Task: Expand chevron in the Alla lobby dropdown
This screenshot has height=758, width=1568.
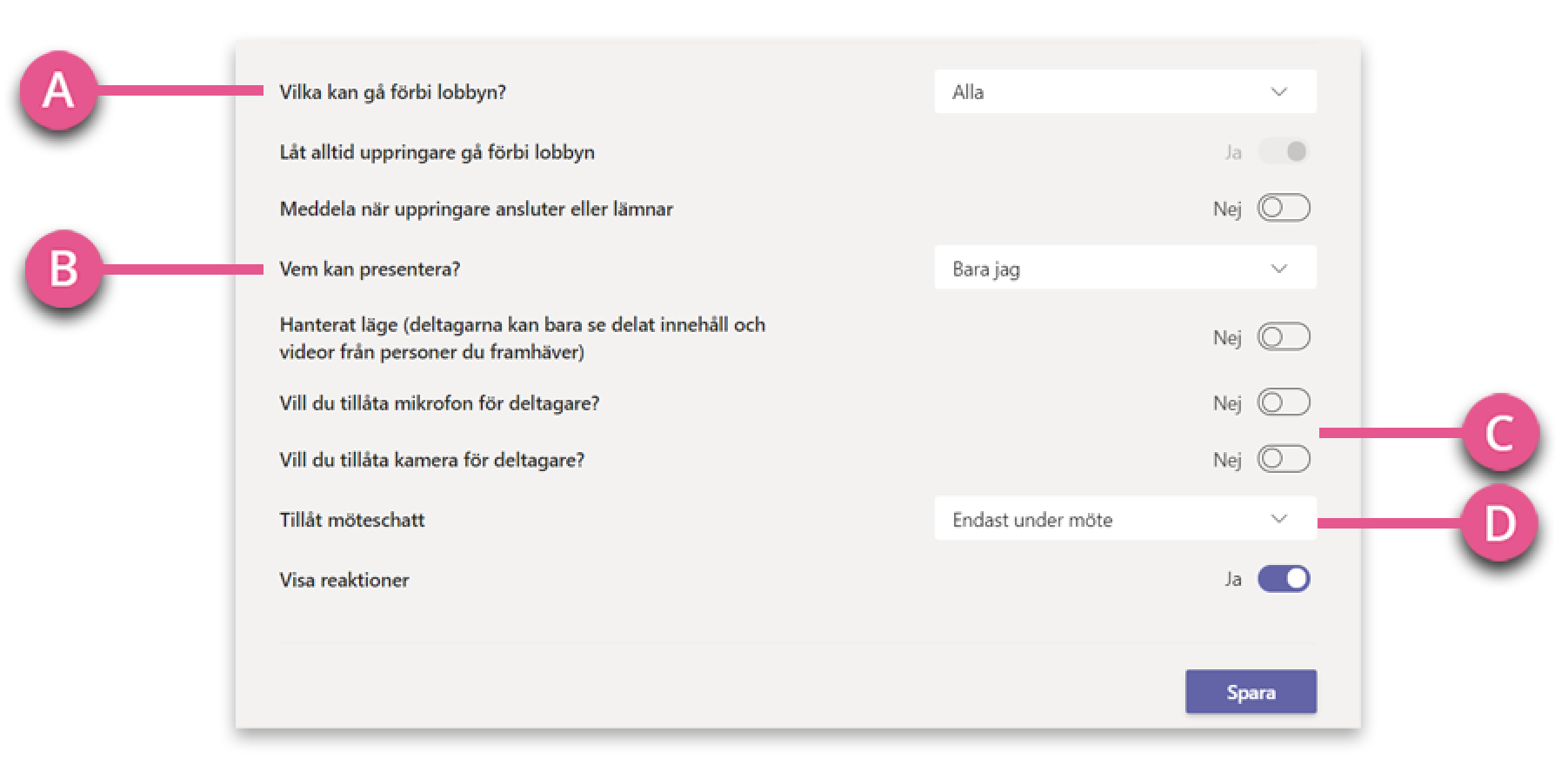Action: (1278, 92)
